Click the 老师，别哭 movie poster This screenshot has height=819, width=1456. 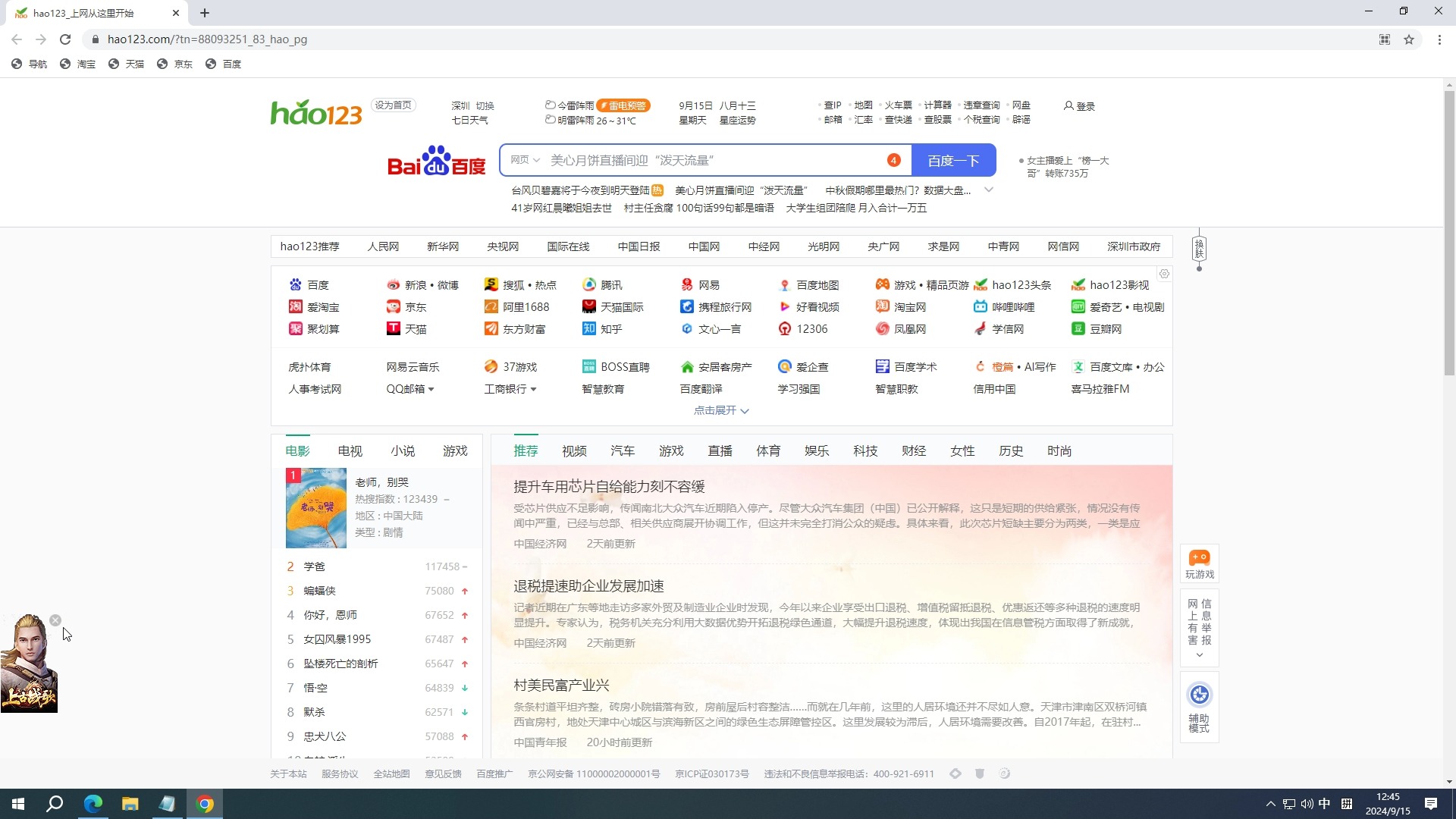[315, 508]
